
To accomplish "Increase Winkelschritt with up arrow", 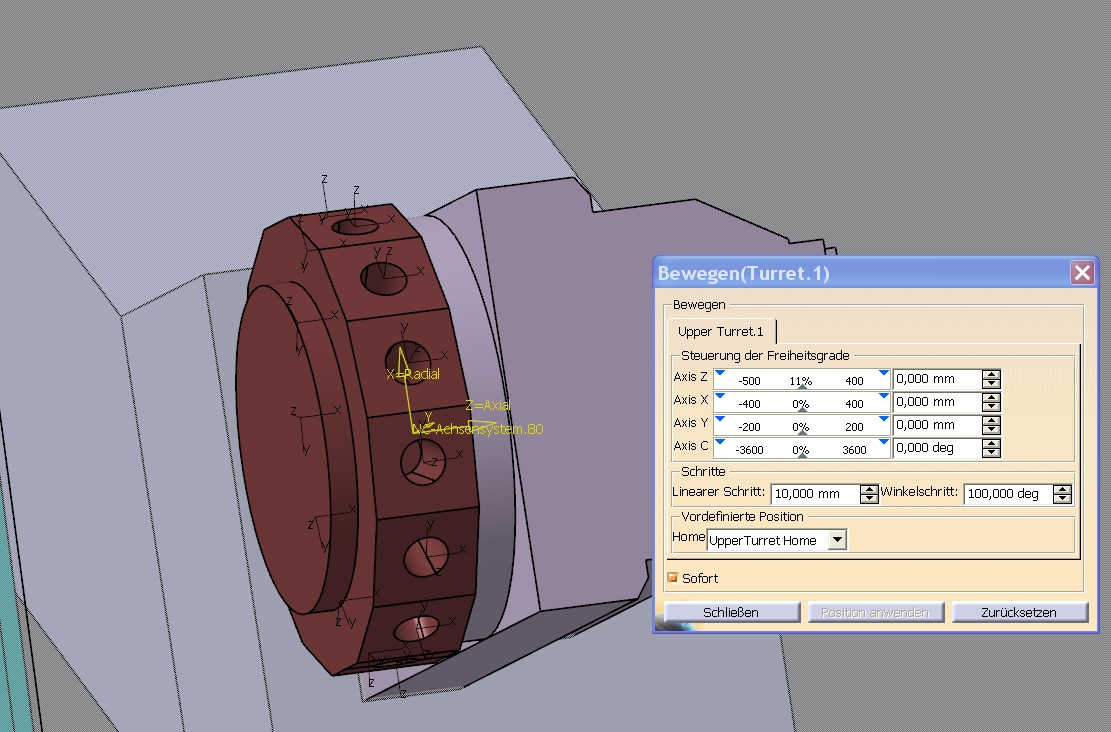I will [x=1061, y=489].
